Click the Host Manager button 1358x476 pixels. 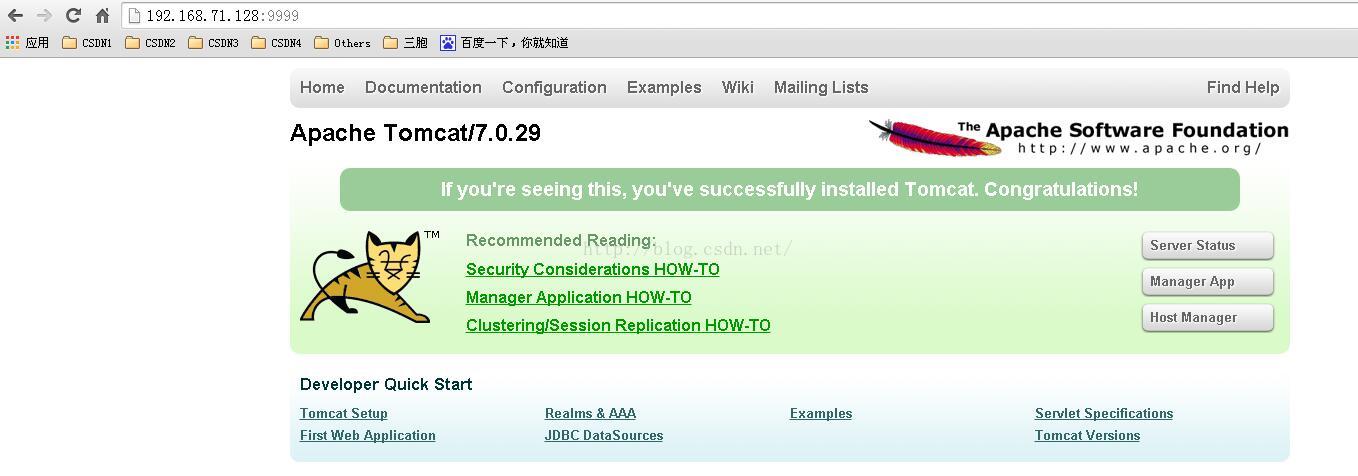coord(1208,317)
